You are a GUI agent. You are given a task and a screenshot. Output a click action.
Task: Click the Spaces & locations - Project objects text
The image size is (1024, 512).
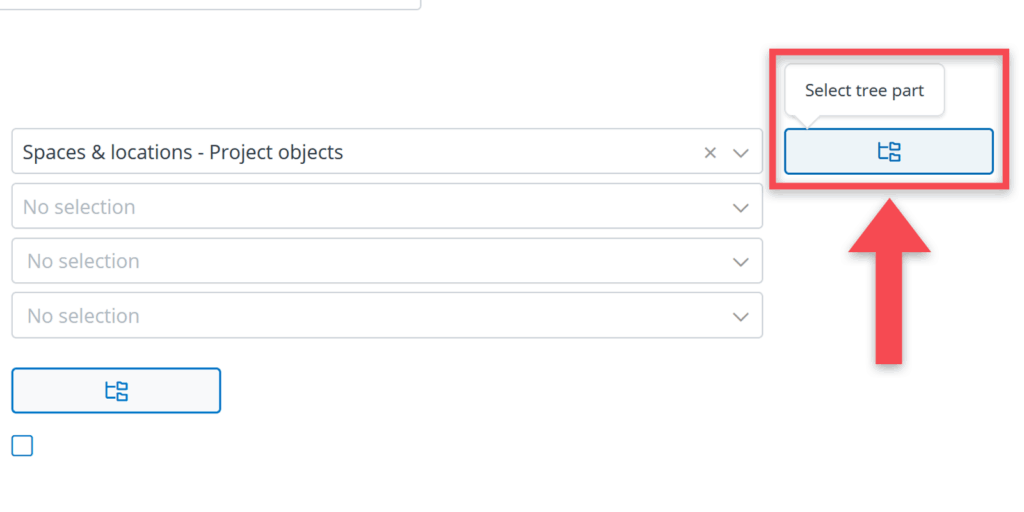(183, 153)
